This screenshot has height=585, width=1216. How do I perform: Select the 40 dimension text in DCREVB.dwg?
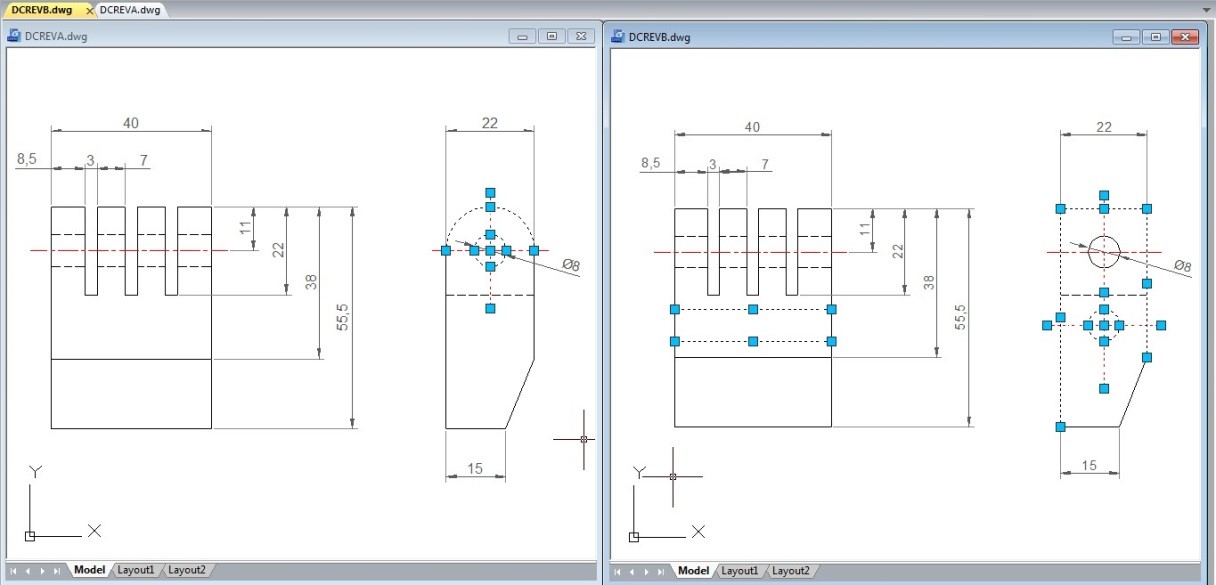click(x=752, y=126)
